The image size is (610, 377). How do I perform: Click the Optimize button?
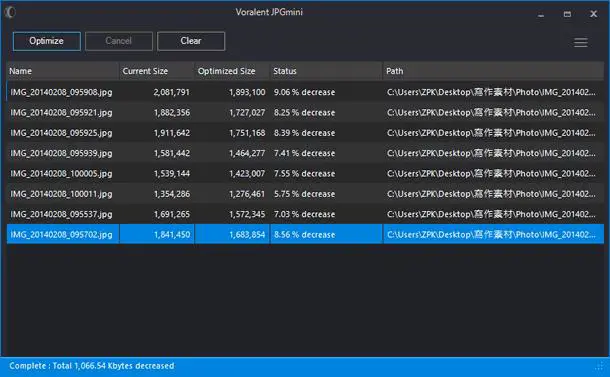click(x=47, y=41)
